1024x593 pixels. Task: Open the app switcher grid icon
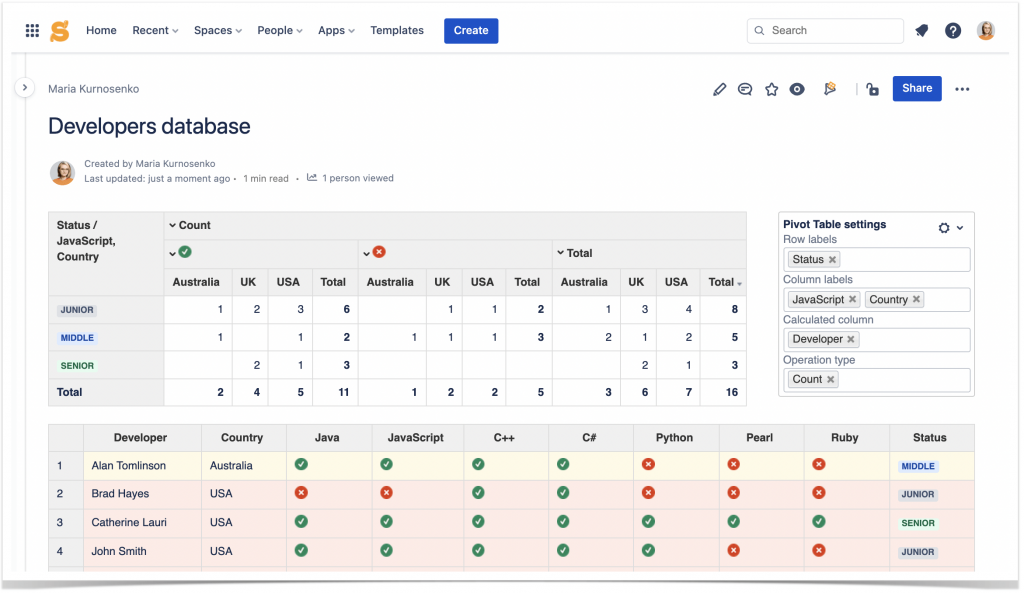pos(32,30)
